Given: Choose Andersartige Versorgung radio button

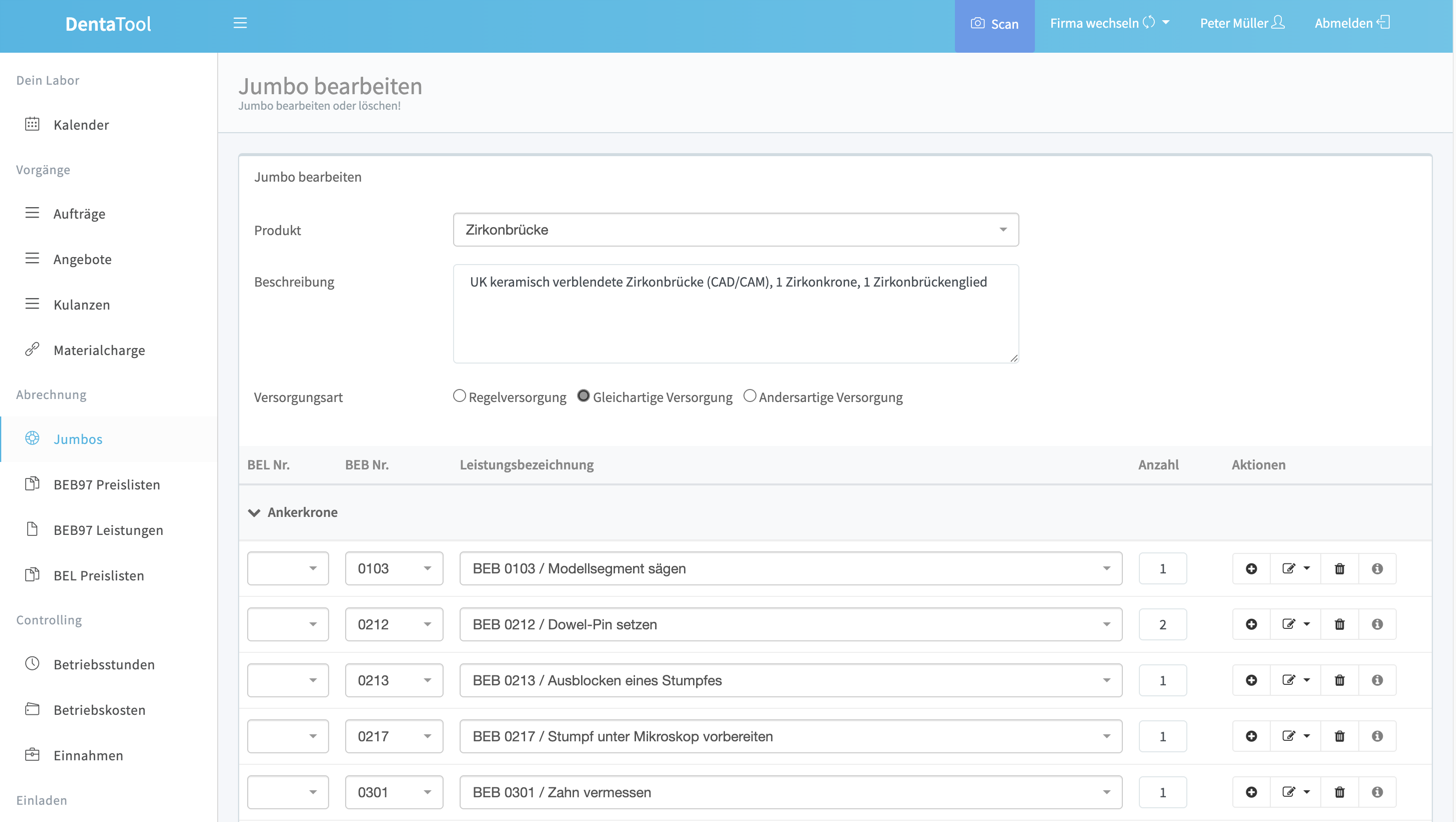Looking at the screenshot, I should tap(750, 396).
